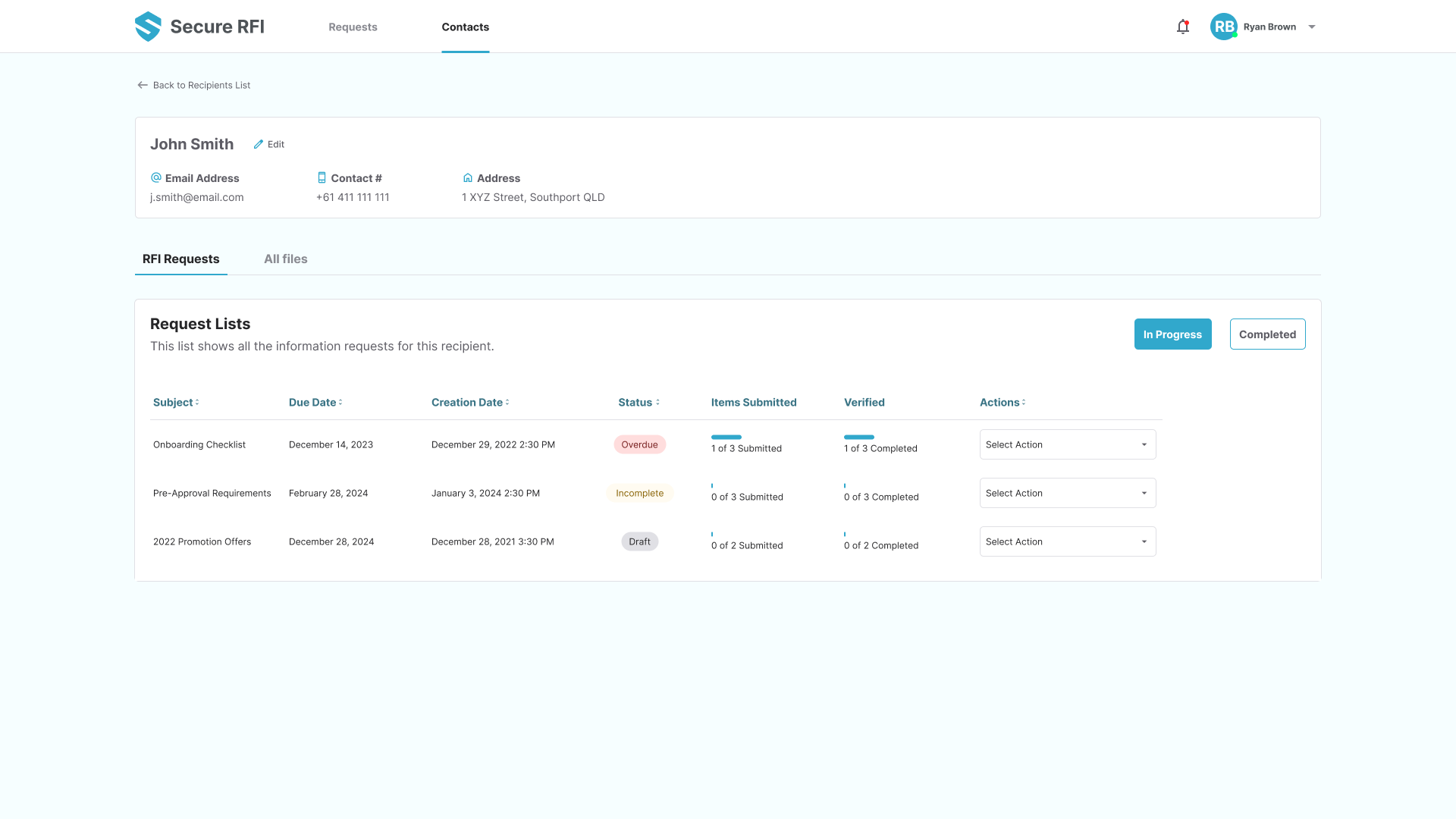This screenshot has width=1456, height=819.
Task: Click creation date January 3, 2024 2:30 PM
Action: (x=485, y=493)
